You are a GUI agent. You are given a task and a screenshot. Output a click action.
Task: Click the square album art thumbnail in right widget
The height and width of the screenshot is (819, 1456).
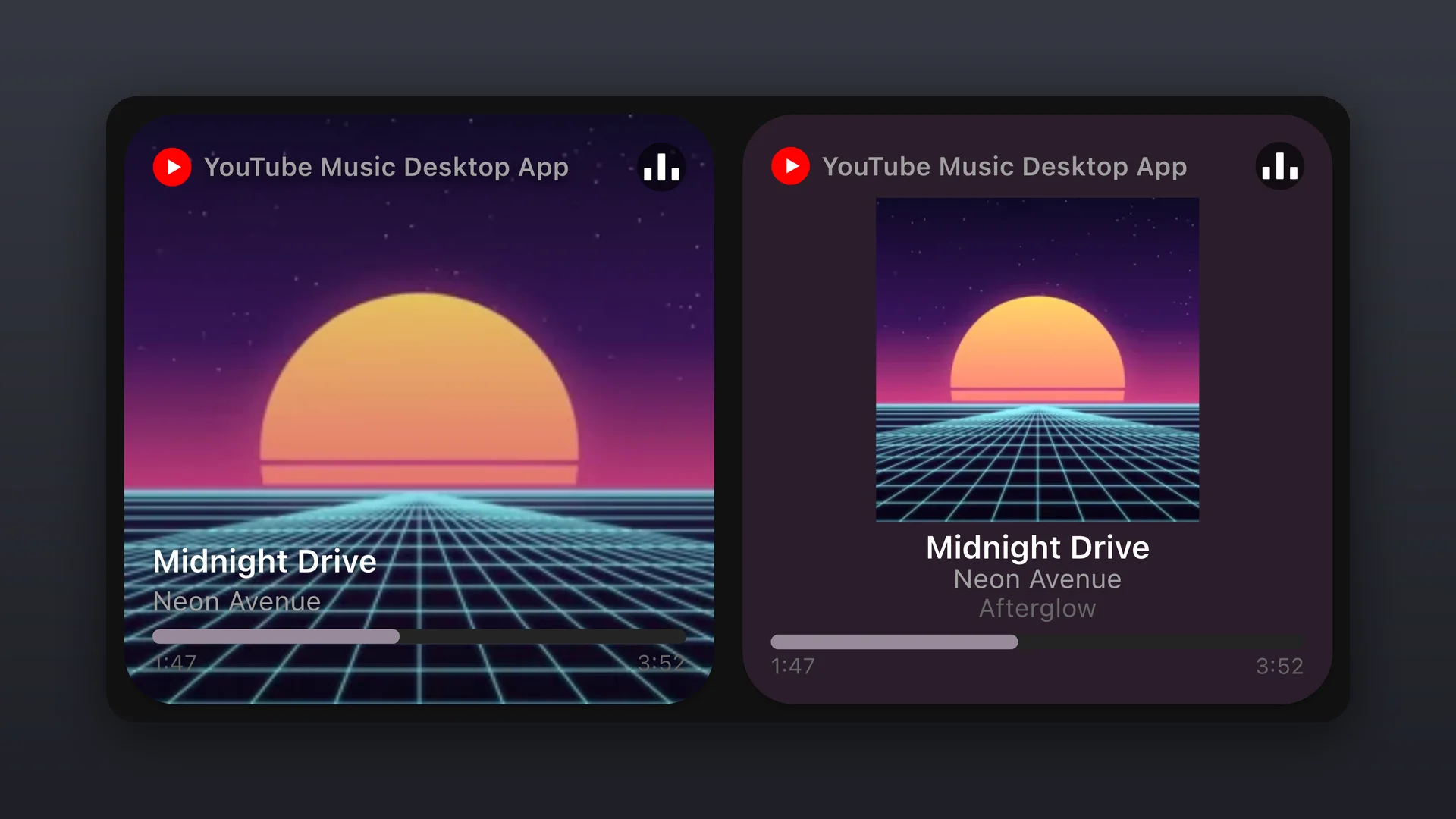pos(1037,359)
